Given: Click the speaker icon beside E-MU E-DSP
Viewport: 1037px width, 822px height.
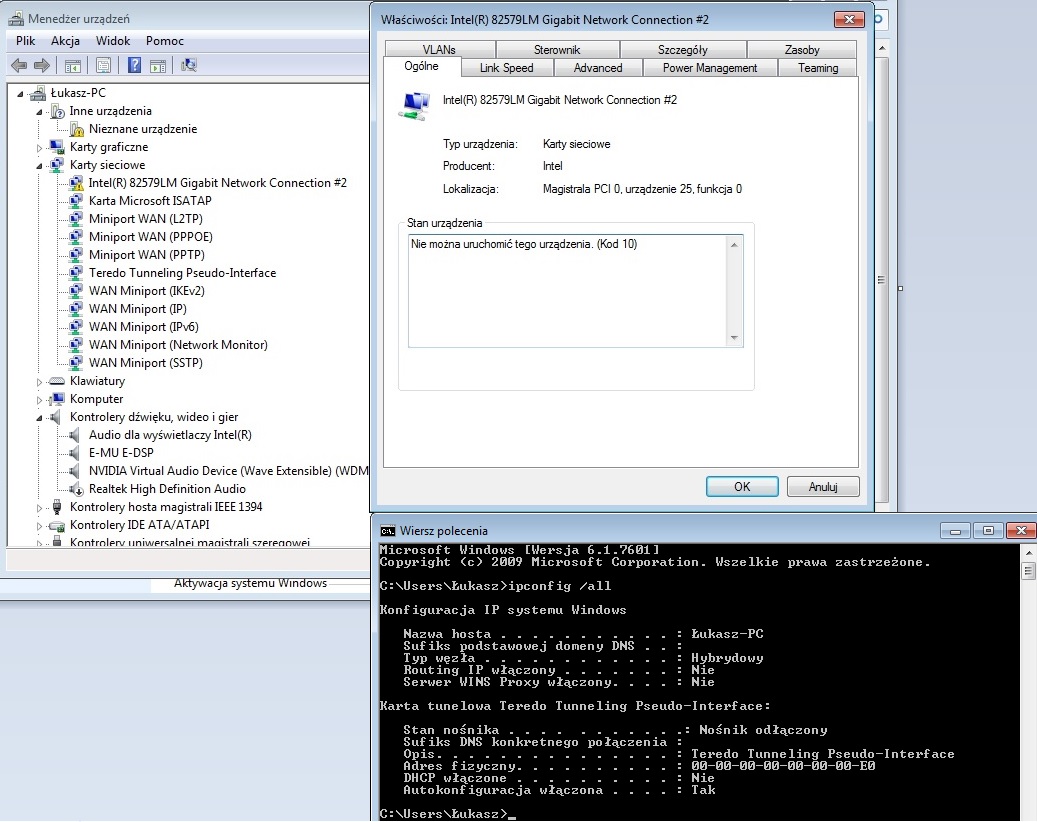Looking at the screenshot, I should click(x=75, y=453).
